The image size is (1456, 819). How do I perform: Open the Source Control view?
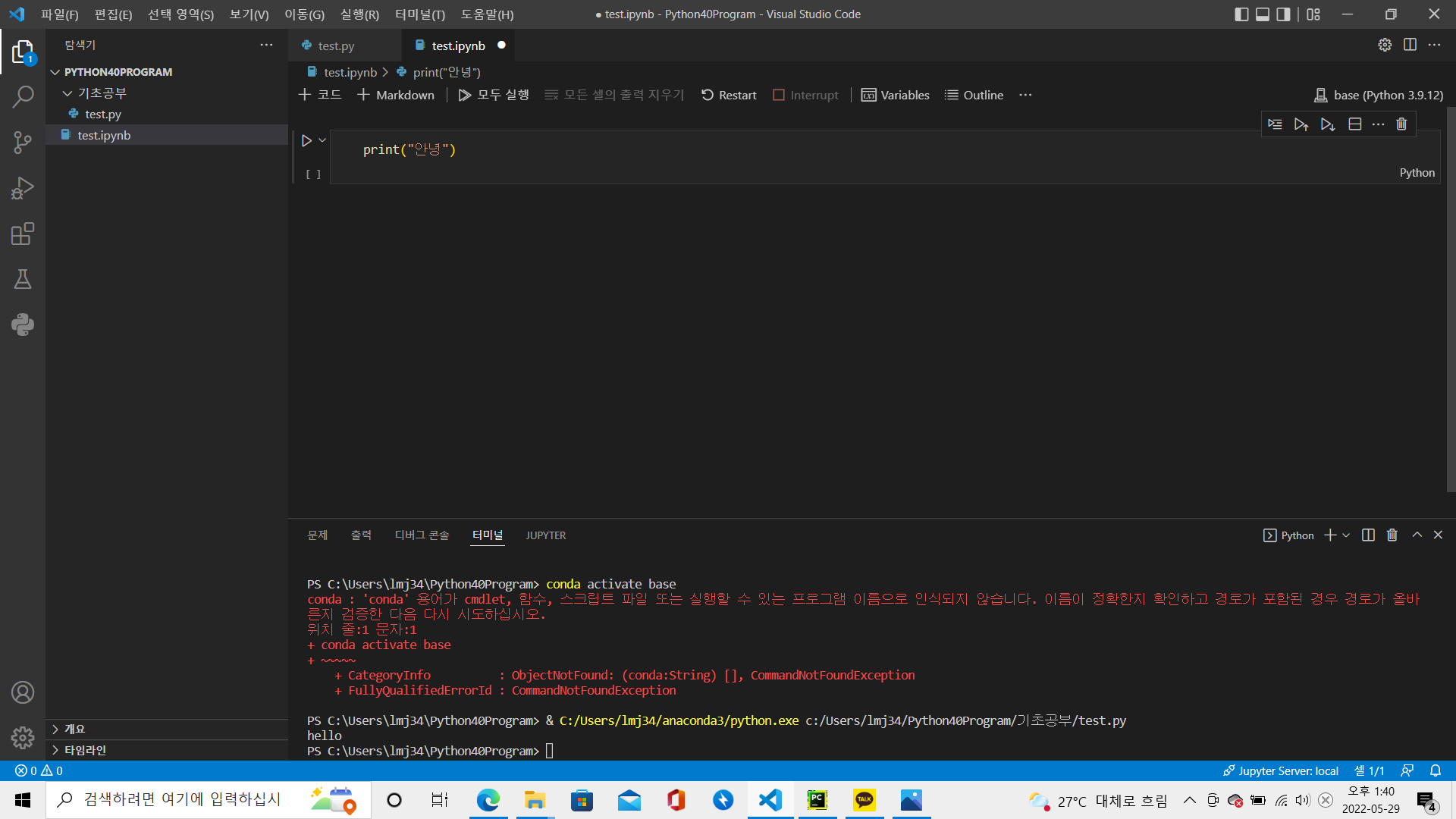23,143
